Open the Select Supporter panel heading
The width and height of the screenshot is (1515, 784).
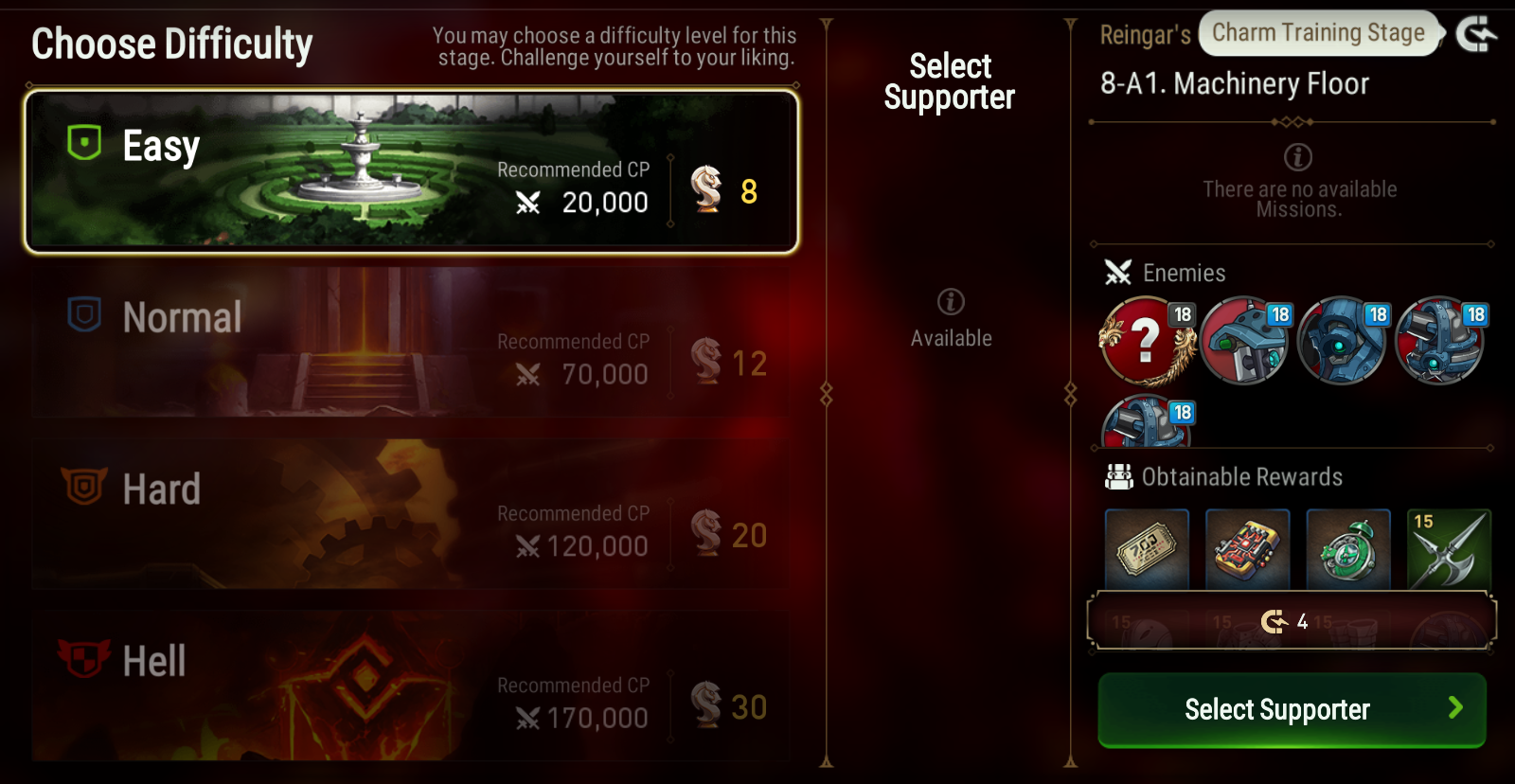[x=950, y=81]
